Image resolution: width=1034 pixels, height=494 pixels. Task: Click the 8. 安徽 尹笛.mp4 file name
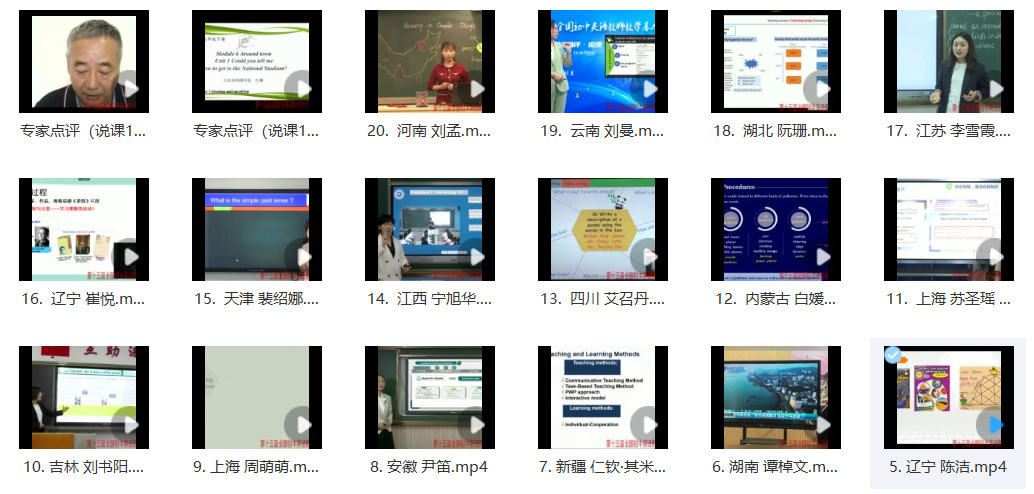tap(430, 467)
